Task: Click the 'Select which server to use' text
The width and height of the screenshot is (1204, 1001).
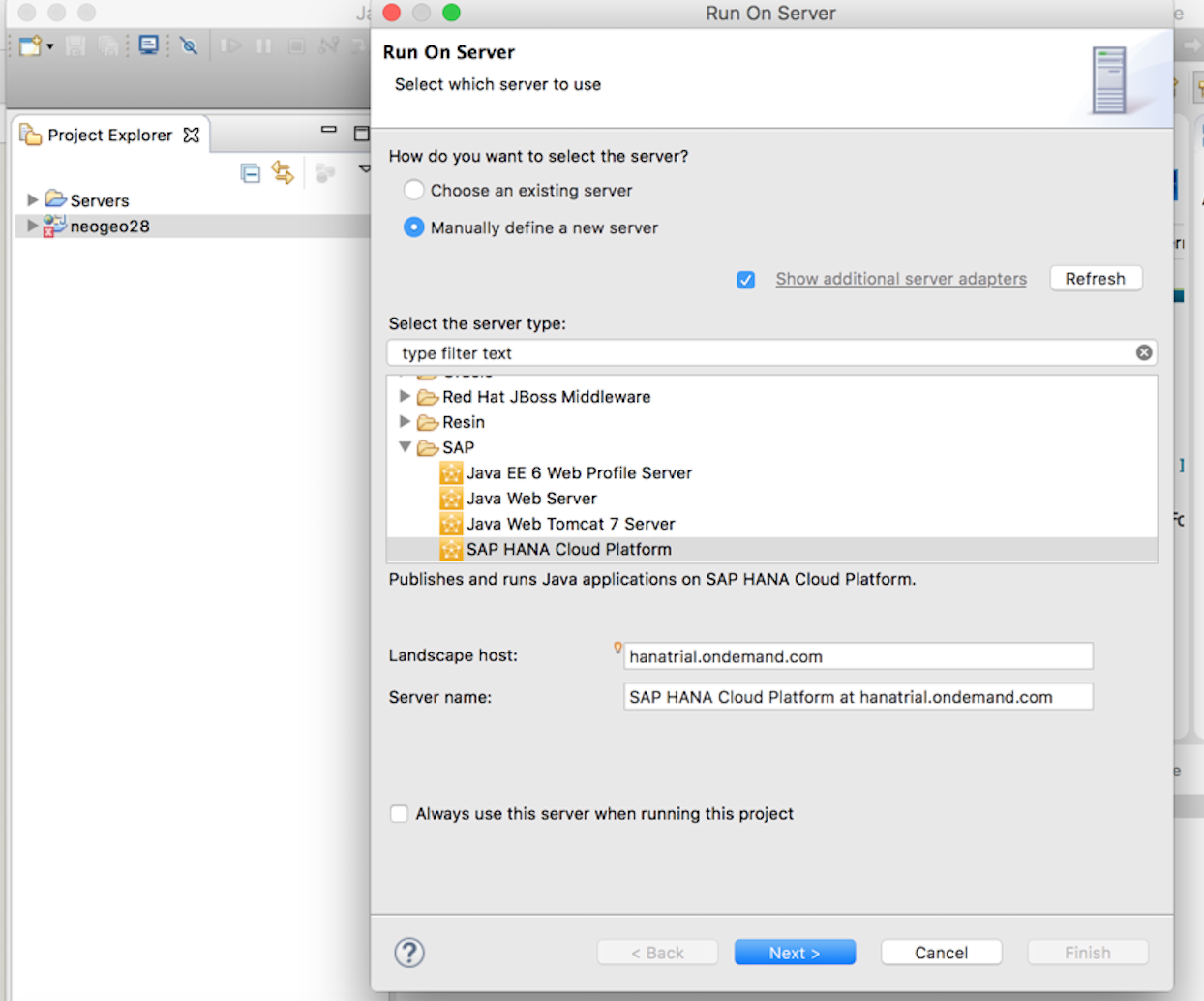Action: (x=497, y=84)
